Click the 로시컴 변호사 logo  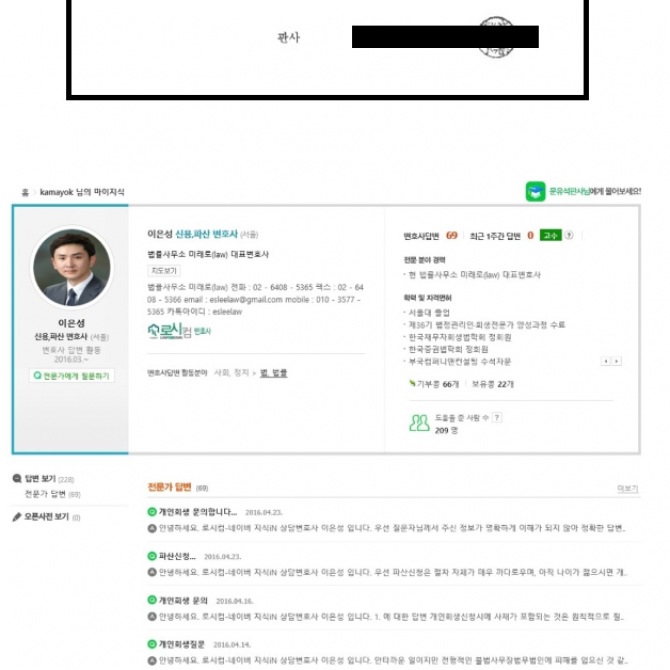pos(179,331)
